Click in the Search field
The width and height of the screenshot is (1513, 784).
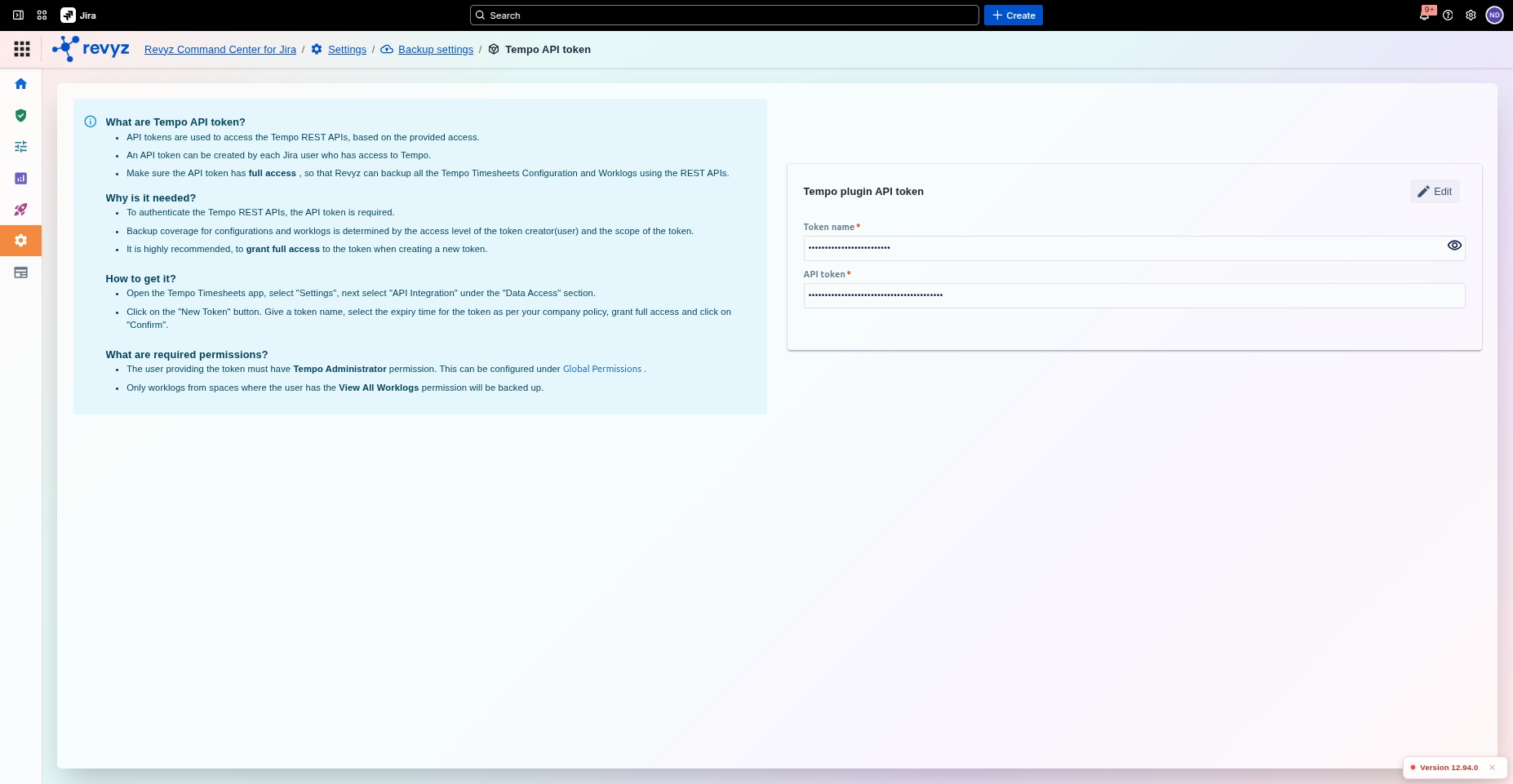[x=724, y=16]
